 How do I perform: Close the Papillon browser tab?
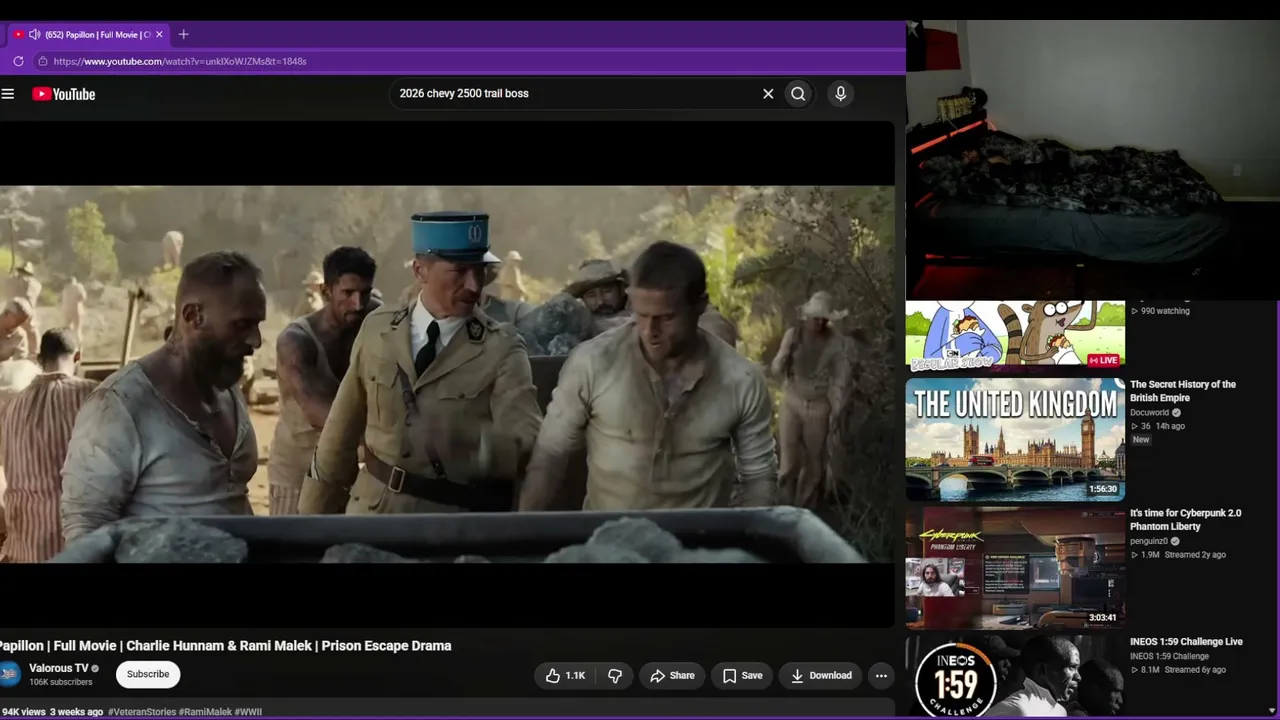(159, 34)
